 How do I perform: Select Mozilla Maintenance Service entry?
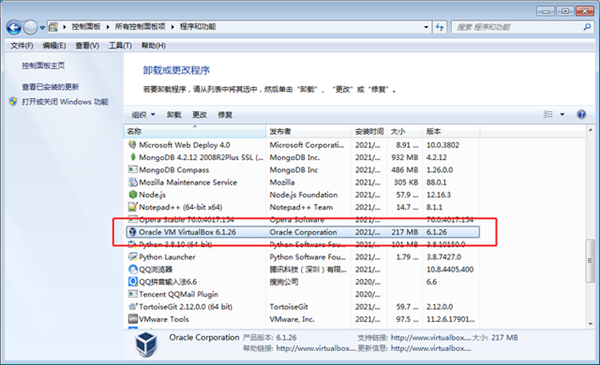(303, 182)
